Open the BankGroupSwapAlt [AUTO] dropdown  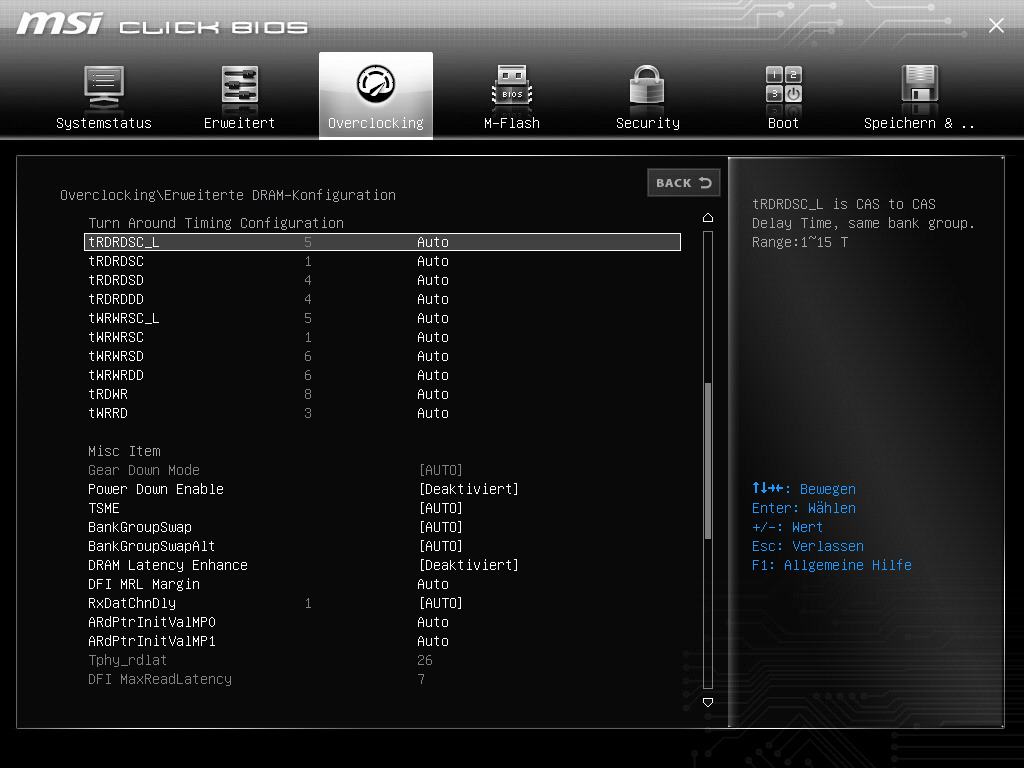(x=441, y=546)
